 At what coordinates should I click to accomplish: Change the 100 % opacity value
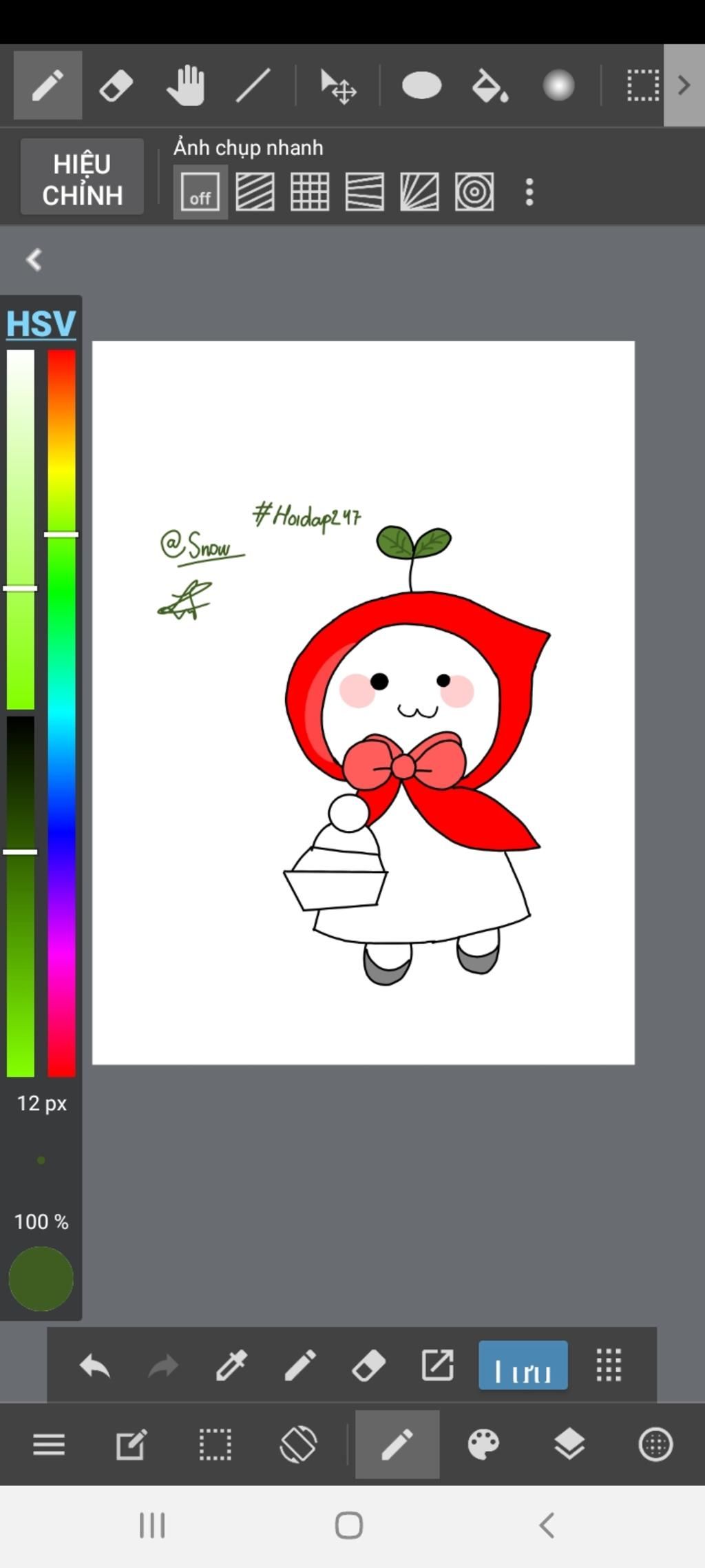(x=41, y=1222)
